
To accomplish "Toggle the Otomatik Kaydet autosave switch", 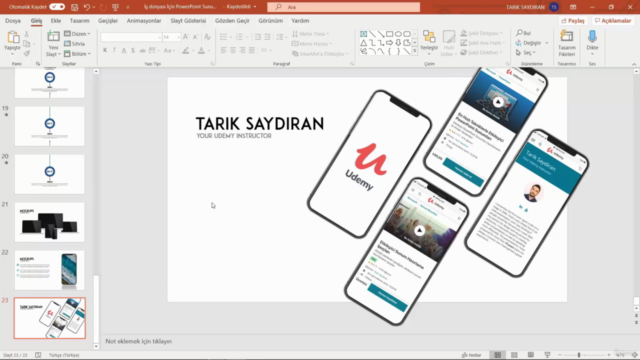I will [x=57, y=7].
